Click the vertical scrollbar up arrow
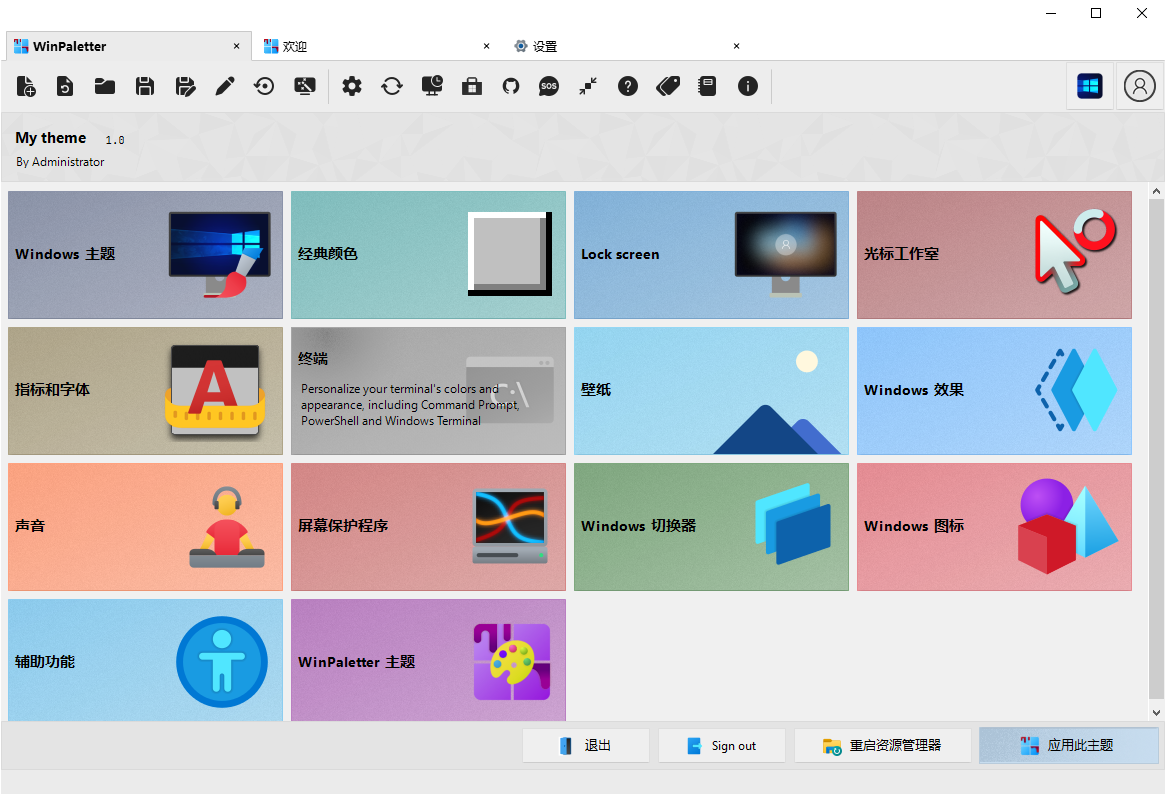This screenshot has width=1166, height=795. [x=1156, y=192]
